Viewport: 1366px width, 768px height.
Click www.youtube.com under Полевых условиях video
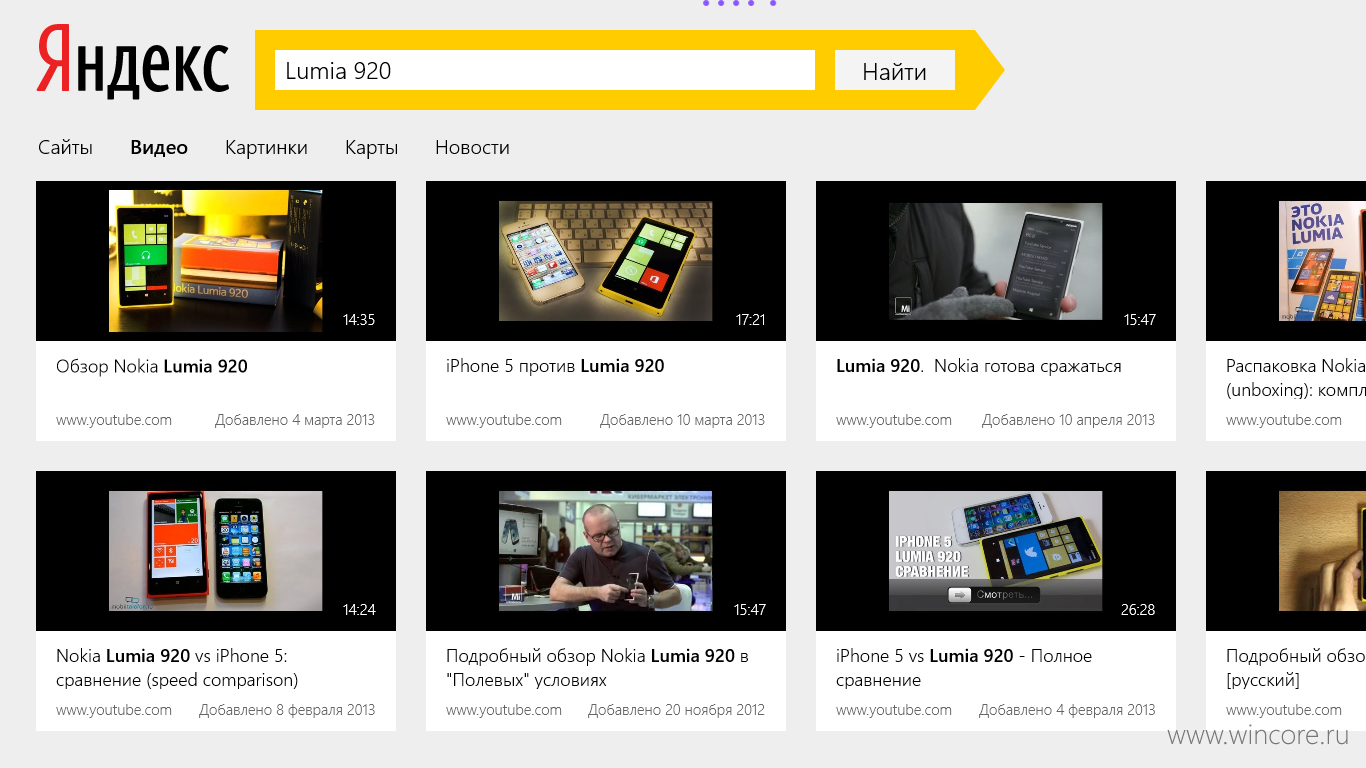[x=504, y=710]
